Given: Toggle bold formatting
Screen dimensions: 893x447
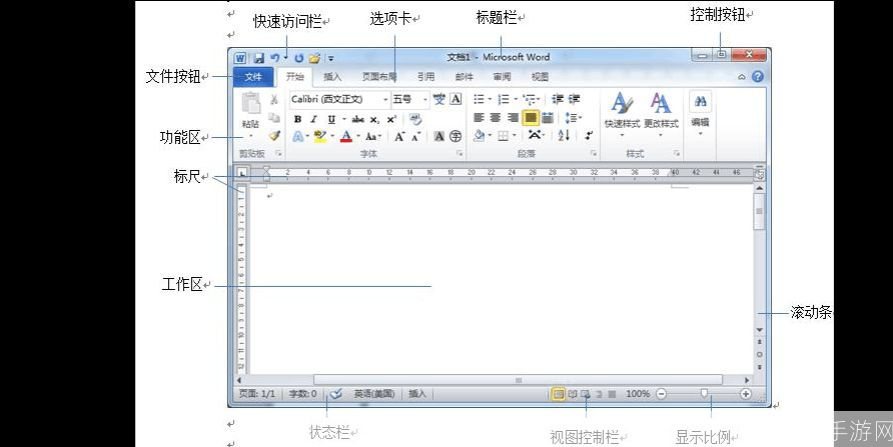Looking at the screenshot, I should [297, 120].
